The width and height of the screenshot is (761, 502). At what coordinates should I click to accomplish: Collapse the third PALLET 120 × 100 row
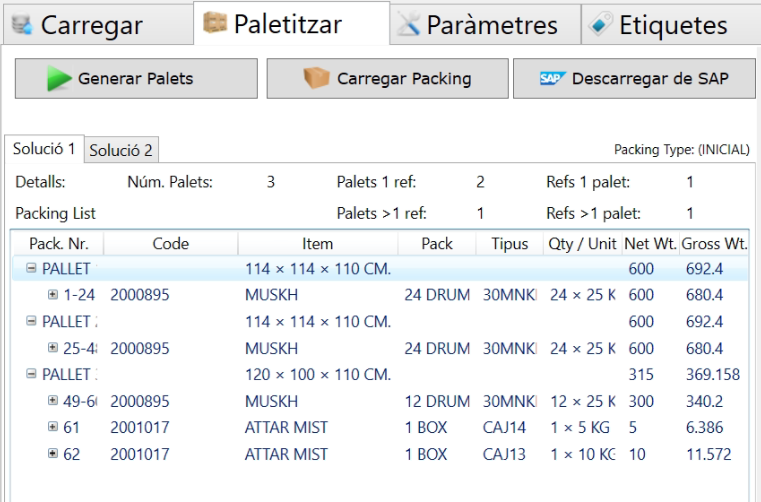[31, 375]
